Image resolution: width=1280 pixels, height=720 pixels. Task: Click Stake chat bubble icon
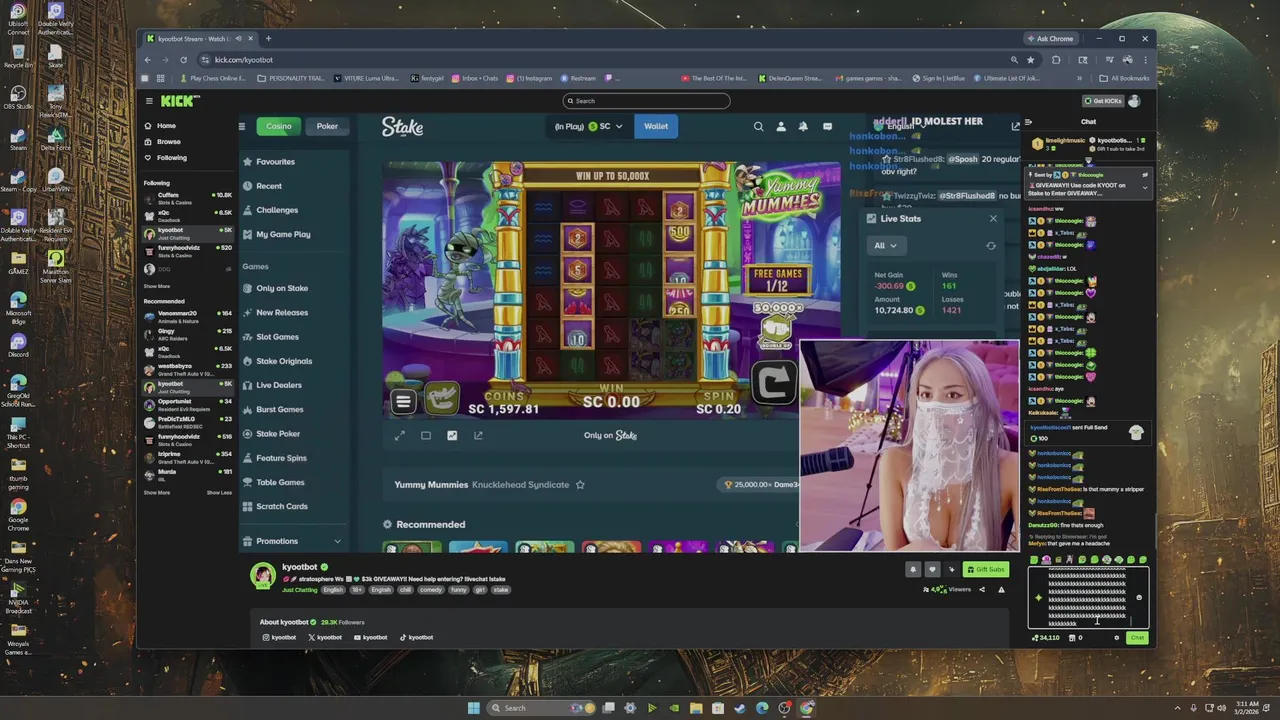(x=827, y=126)
